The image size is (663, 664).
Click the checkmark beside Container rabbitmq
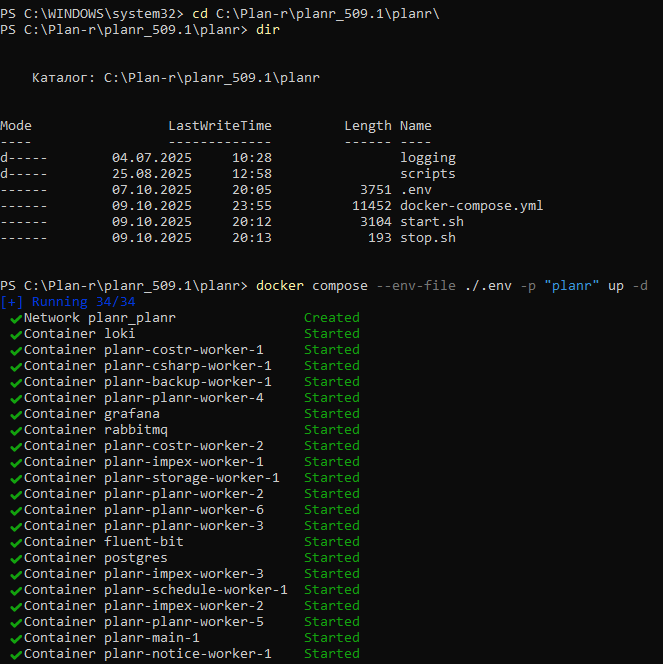[16, 430]
